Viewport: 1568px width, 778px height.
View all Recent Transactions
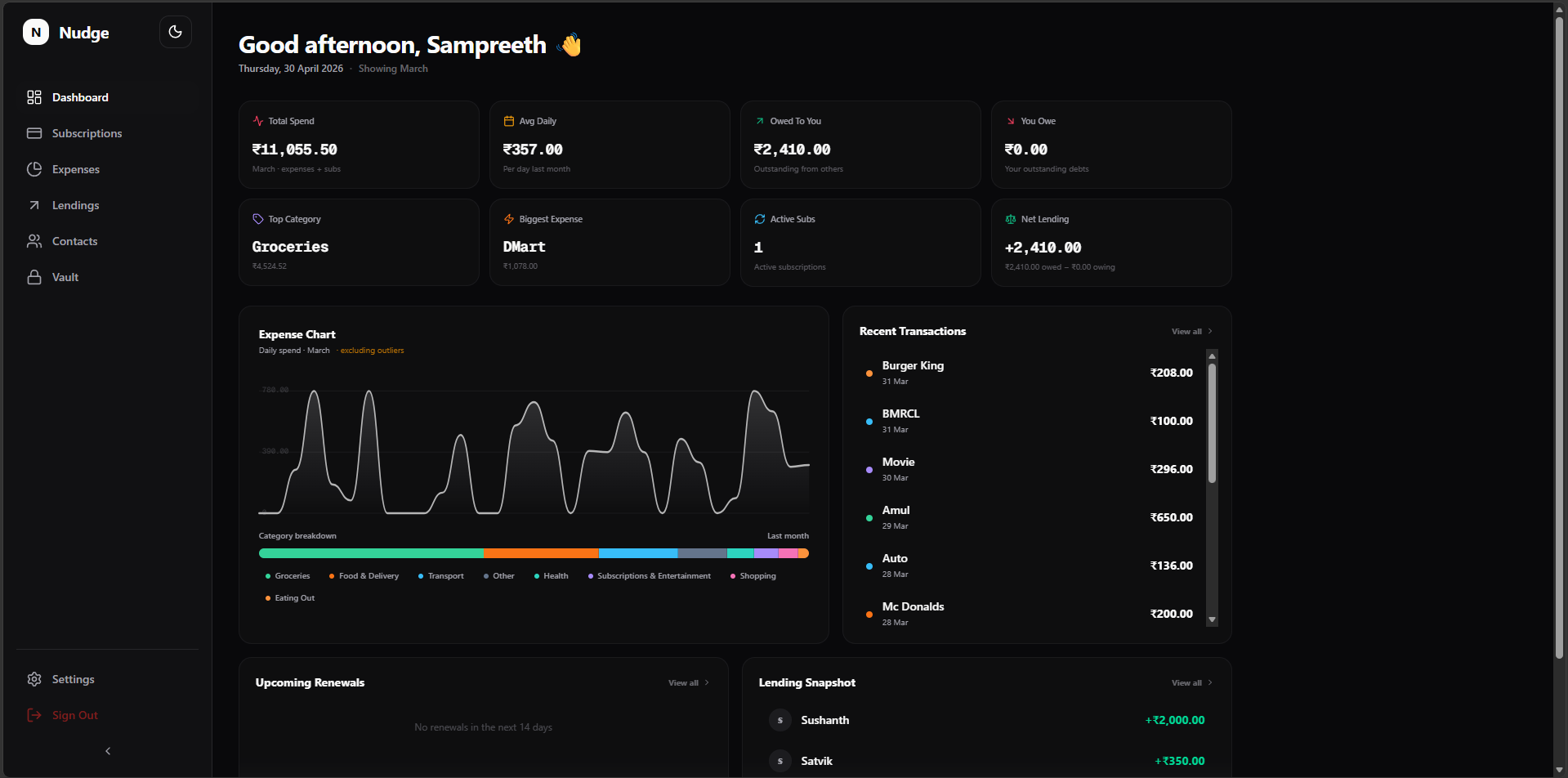click(x=1191, y=331)
